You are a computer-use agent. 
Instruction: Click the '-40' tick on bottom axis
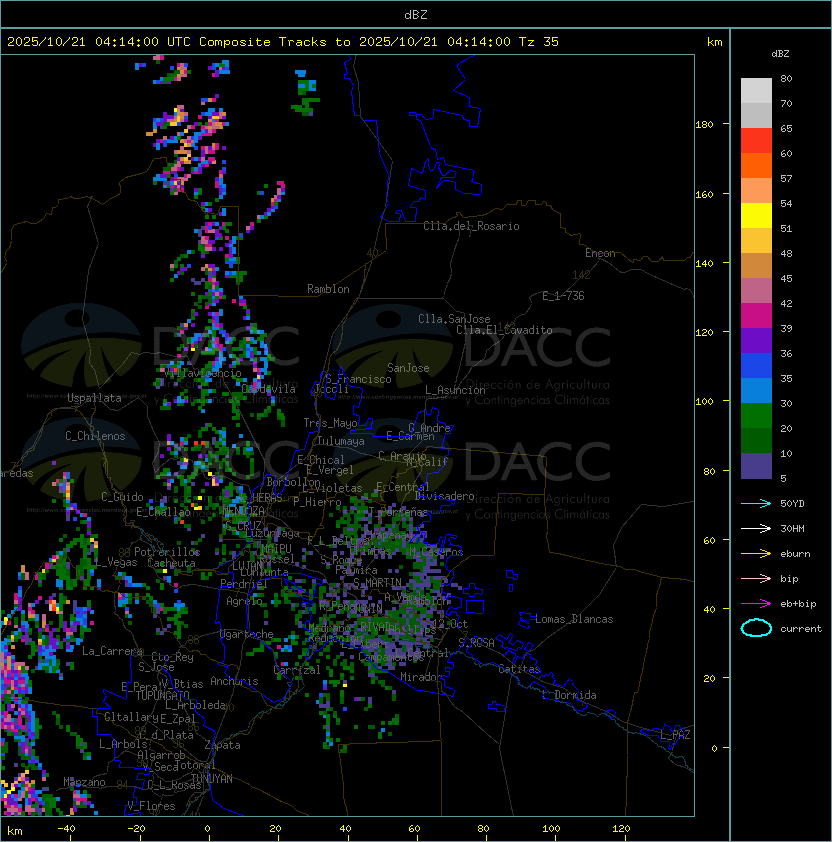click(x=67, y=829)
